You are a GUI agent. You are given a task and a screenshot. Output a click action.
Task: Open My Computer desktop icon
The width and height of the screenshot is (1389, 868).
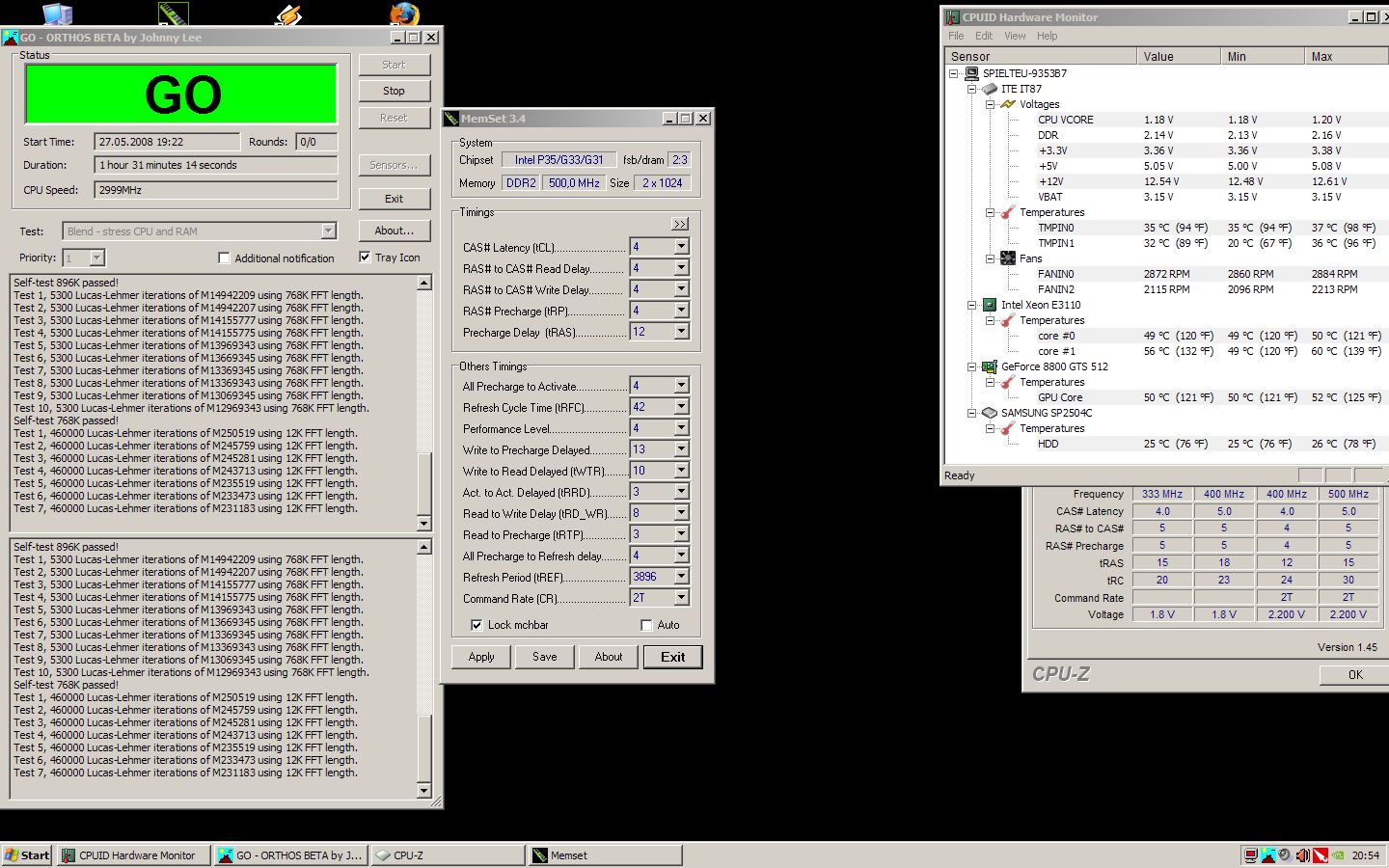point(58,14)
